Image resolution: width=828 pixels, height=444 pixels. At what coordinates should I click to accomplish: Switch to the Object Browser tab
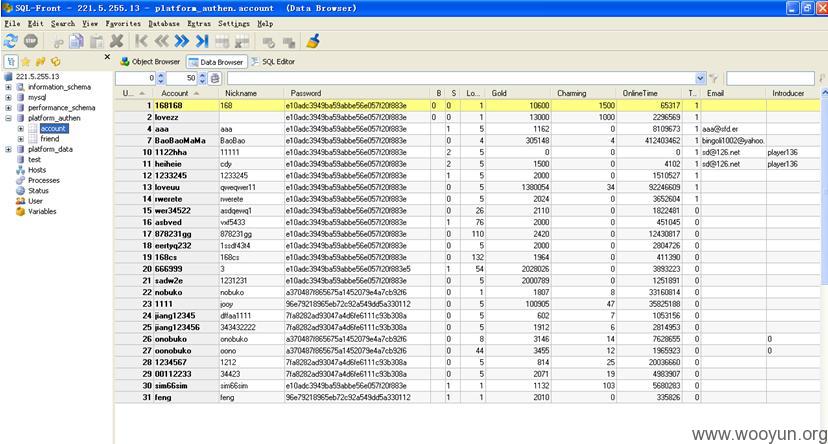(150, 62)
